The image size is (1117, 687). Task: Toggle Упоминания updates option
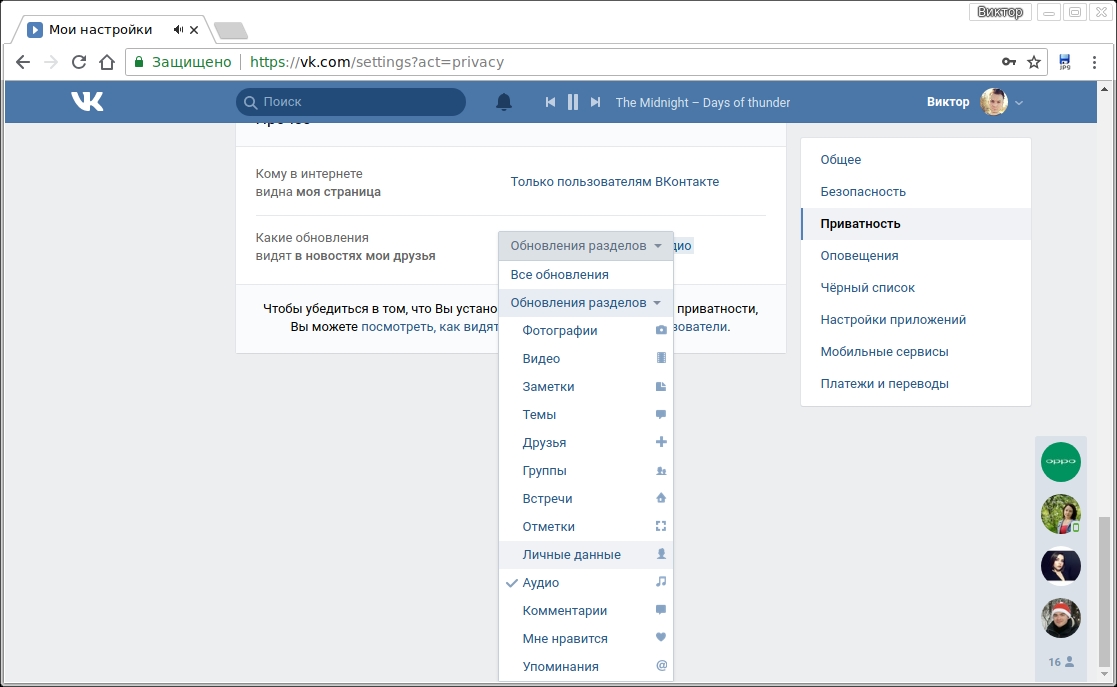[x=586, y=666]
